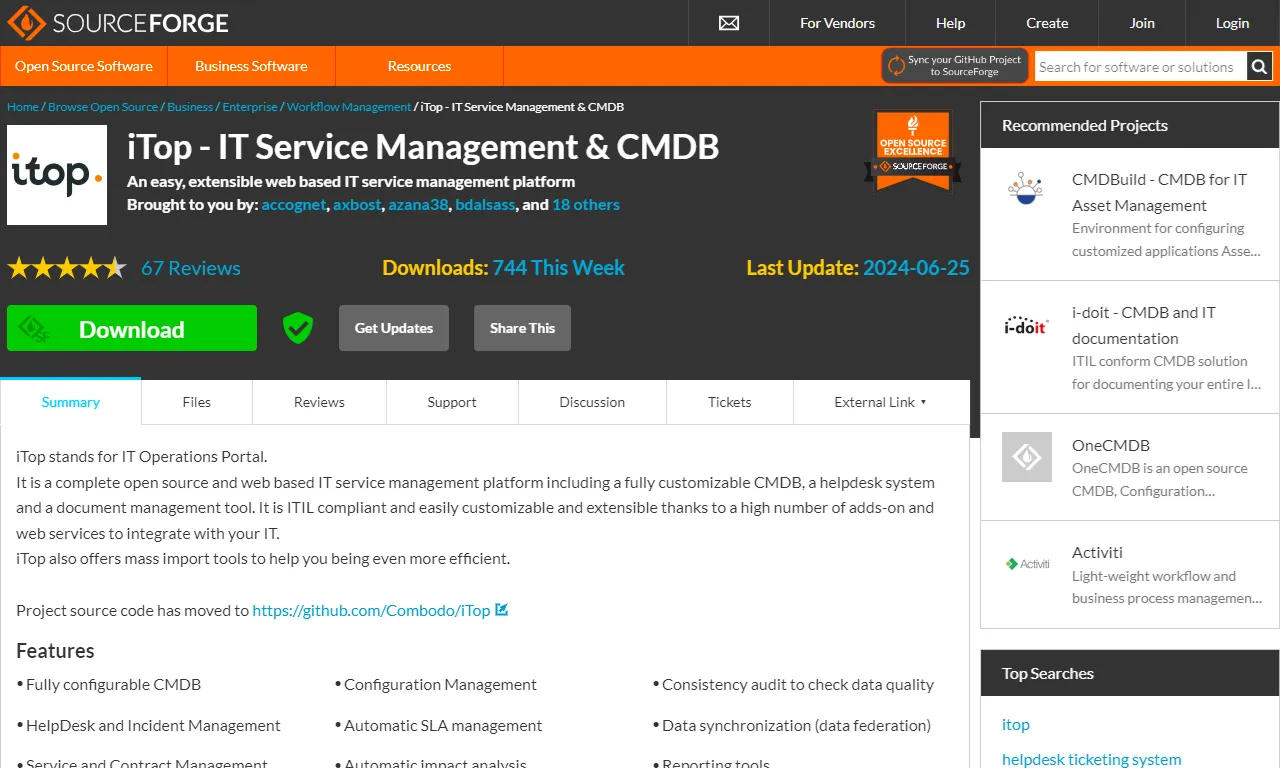Open the Help menu item
Image resolution: width=1280 pixels, height=768 pixels.
(950, 23)
